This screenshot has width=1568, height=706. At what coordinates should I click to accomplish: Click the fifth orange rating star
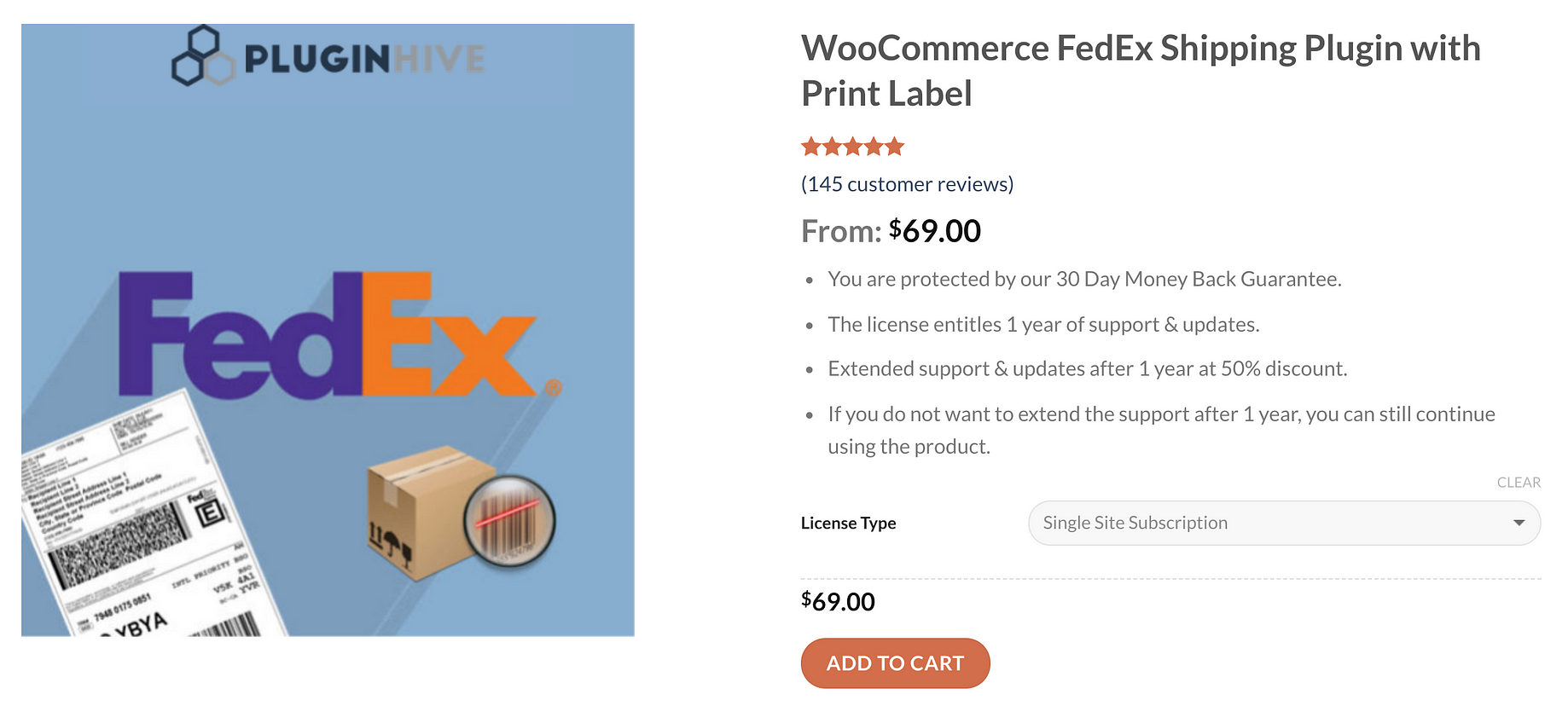coord(894,147)
